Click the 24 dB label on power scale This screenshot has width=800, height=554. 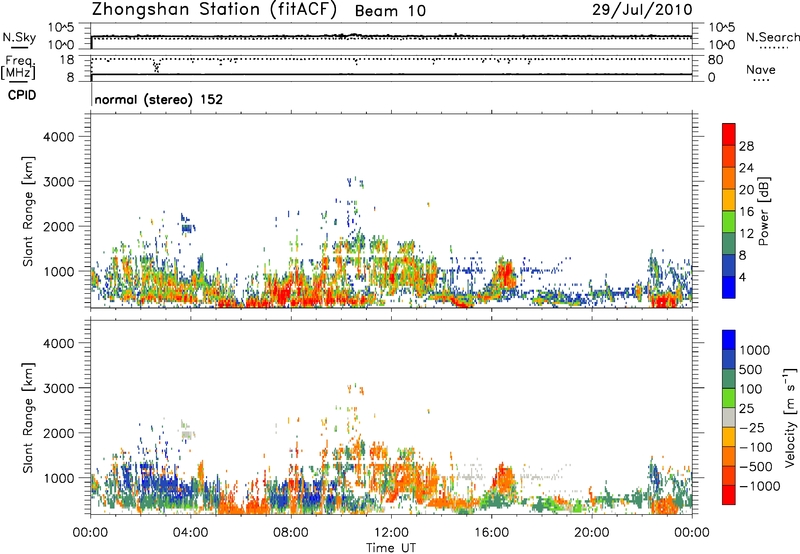(746, 168)
